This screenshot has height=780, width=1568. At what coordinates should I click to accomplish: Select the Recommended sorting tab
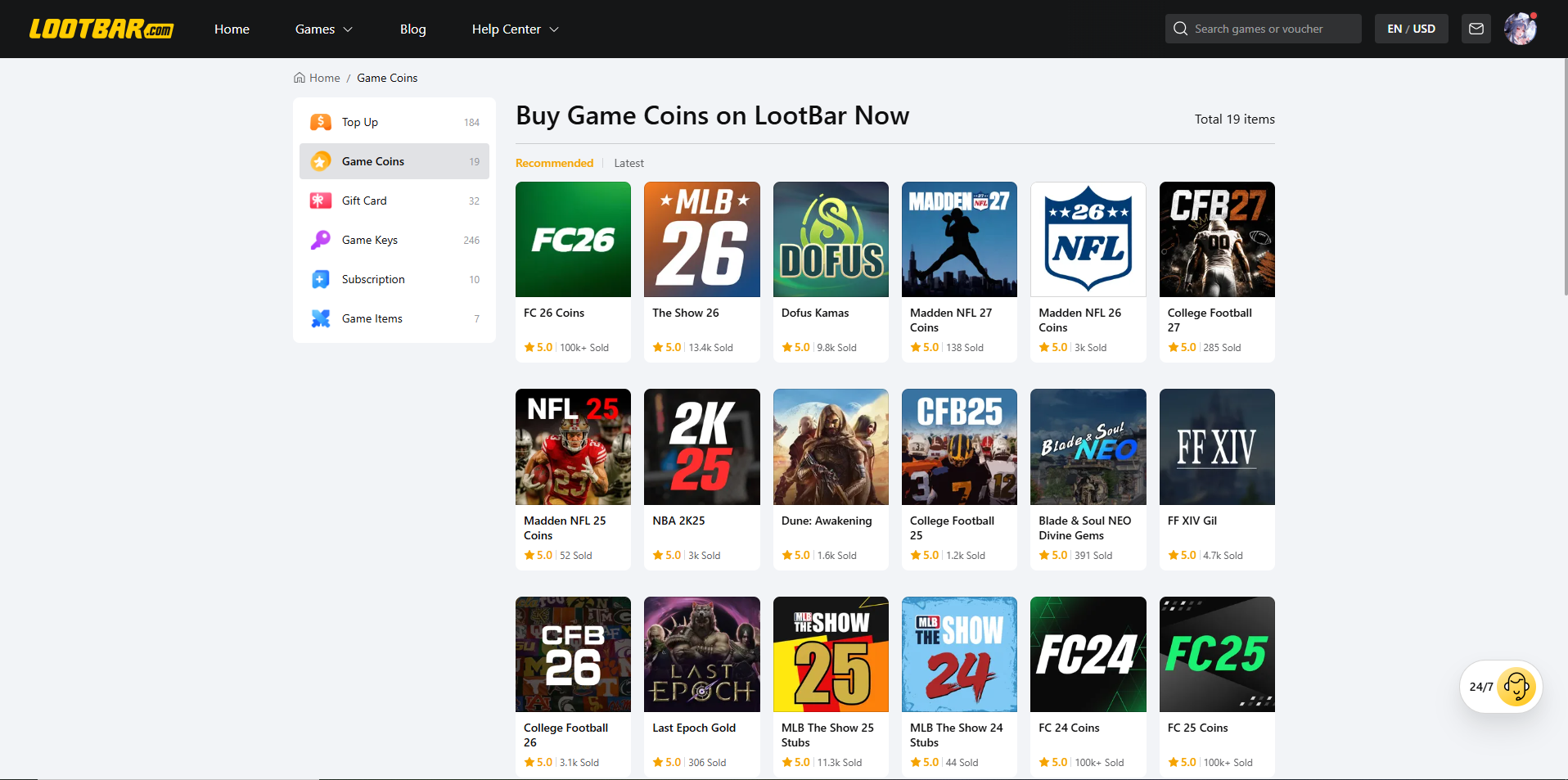point(554,163)
